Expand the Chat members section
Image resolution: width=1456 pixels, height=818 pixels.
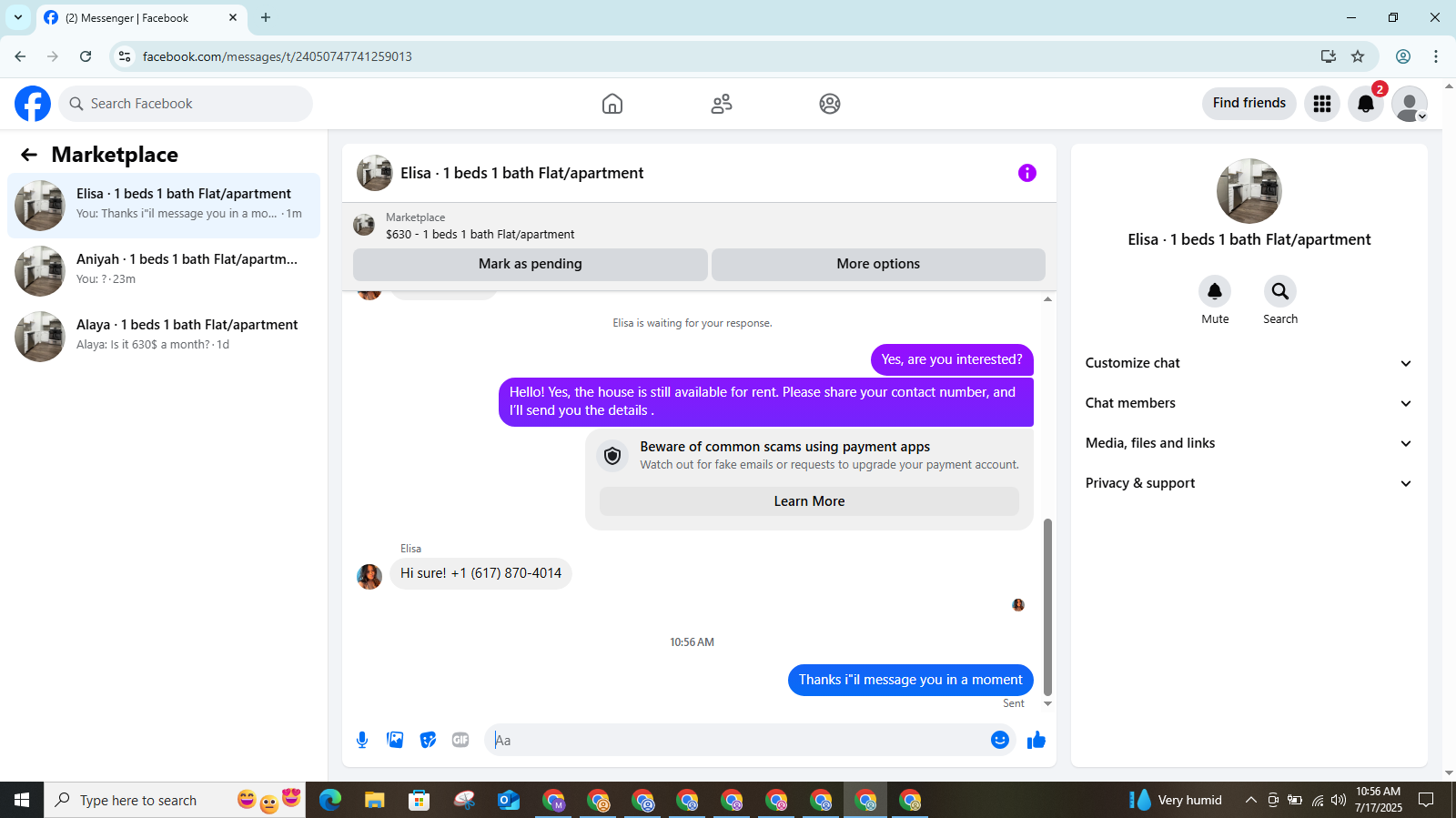click(1249, 403)
